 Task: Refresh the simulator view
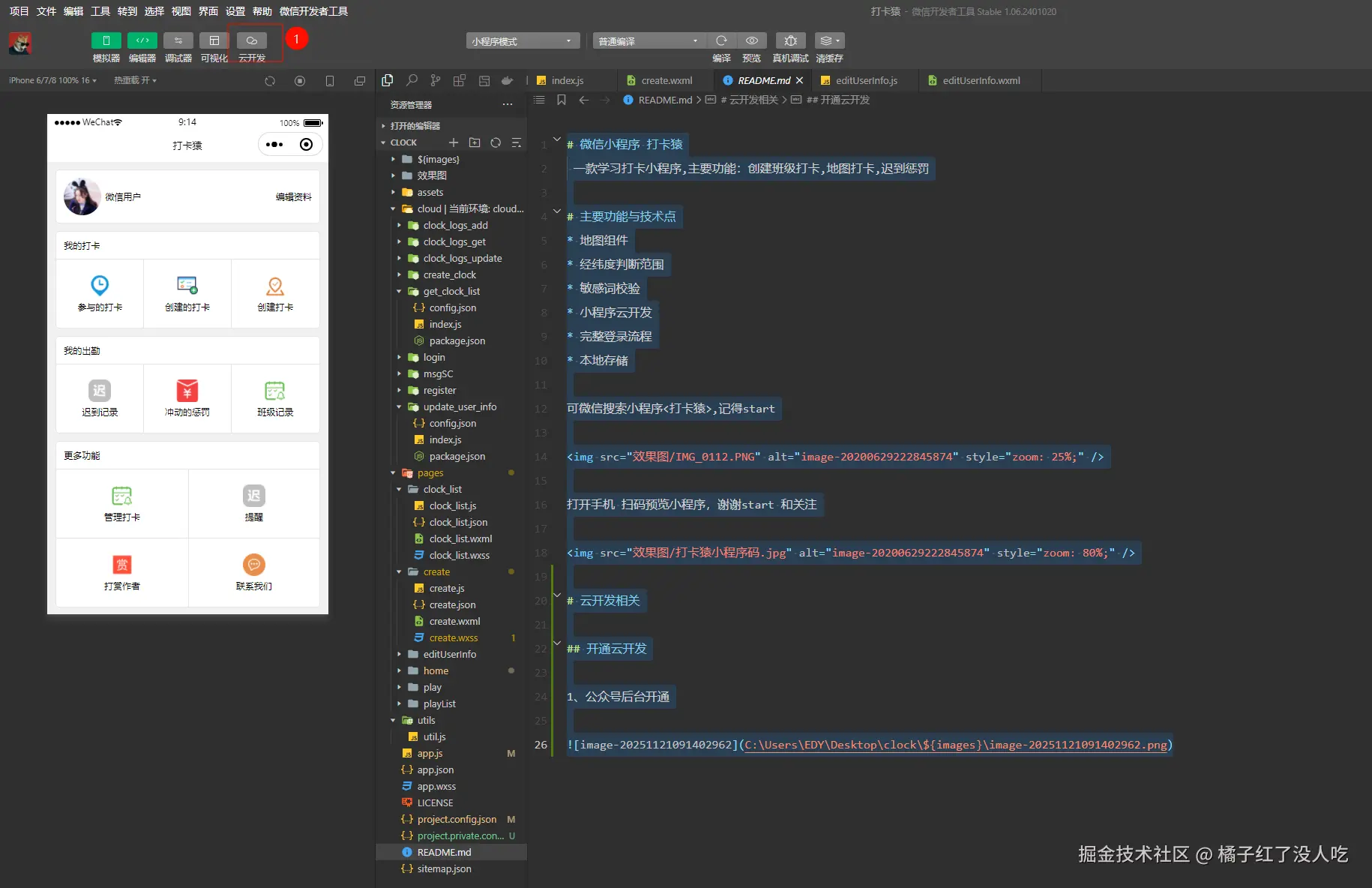[270, 81]
